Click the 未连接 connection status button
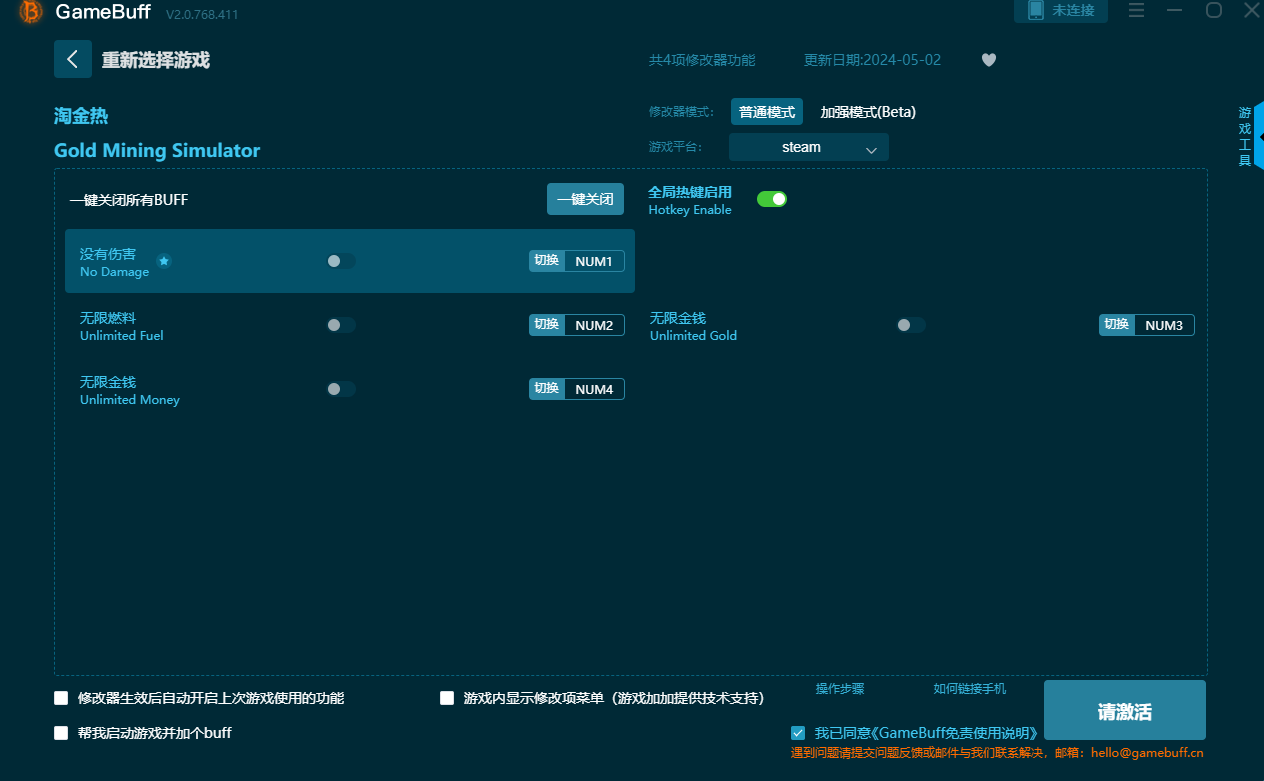The height and width of the screenshot is (781, 1264). coord(1061,10)
